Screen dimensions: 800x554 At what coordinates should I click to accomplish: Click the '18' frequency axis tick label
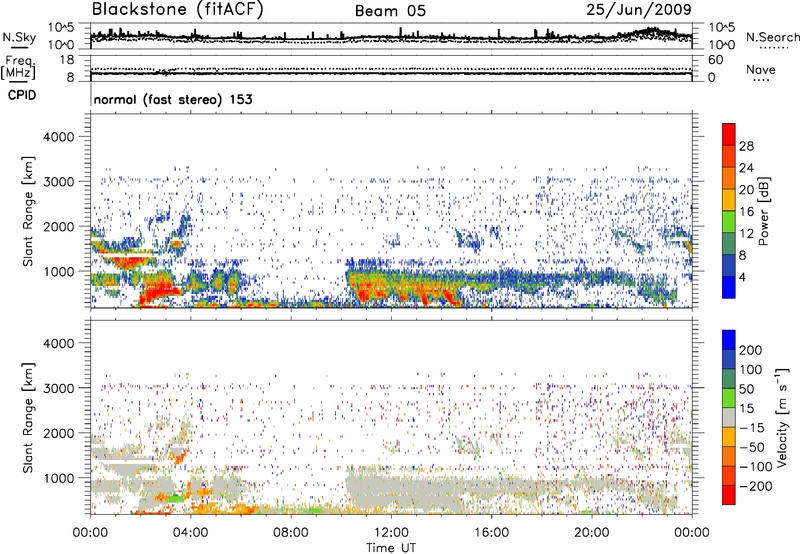pyautogui.click(x=66, y=60)
